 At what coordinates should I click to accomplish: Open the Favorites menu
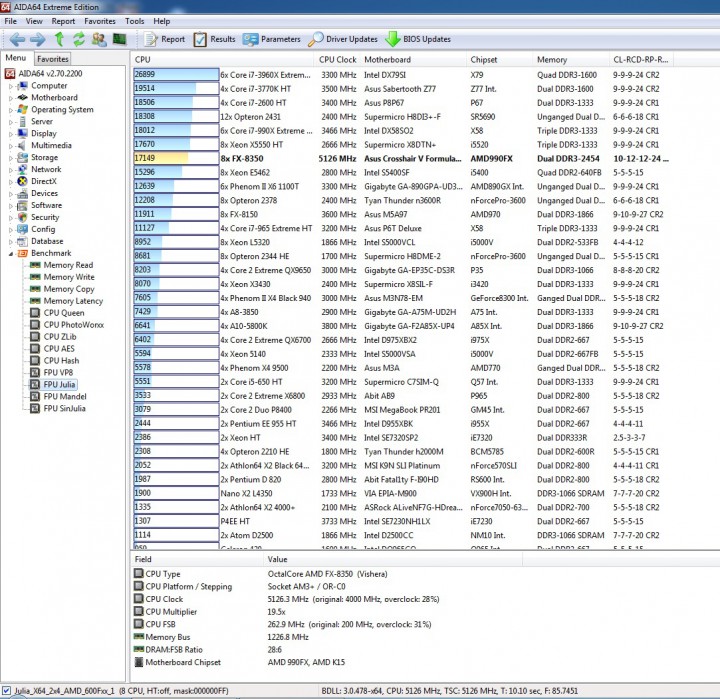(x=100, y=21)
